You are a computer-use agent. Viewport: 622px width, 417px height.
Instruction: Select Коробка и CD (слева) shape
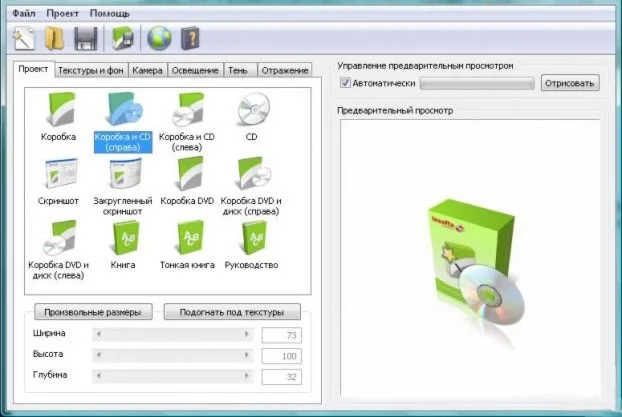[187, 122]
